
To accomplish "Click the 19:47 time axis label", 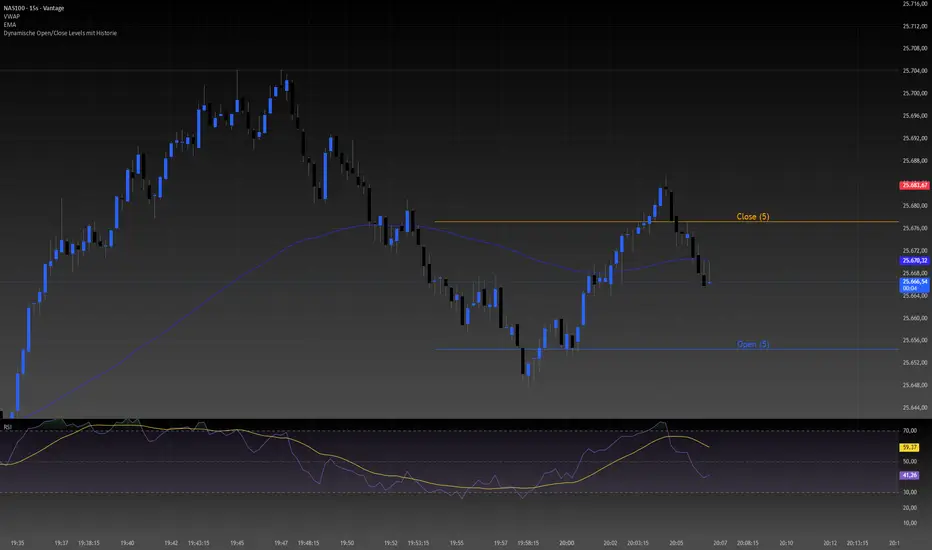I will tap(281, 543).
